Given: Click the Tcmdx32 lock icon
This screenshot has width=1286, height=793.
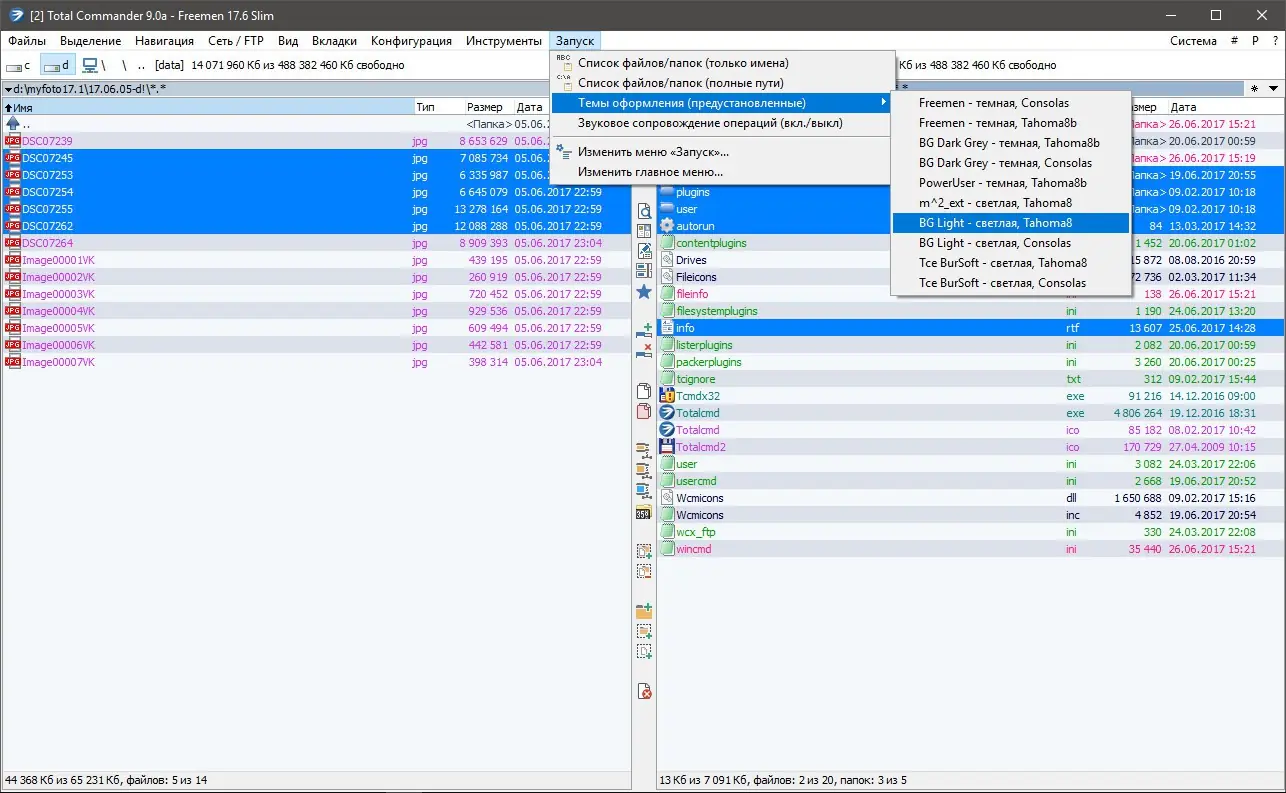Looking at the screenshot, I should 668,396.
